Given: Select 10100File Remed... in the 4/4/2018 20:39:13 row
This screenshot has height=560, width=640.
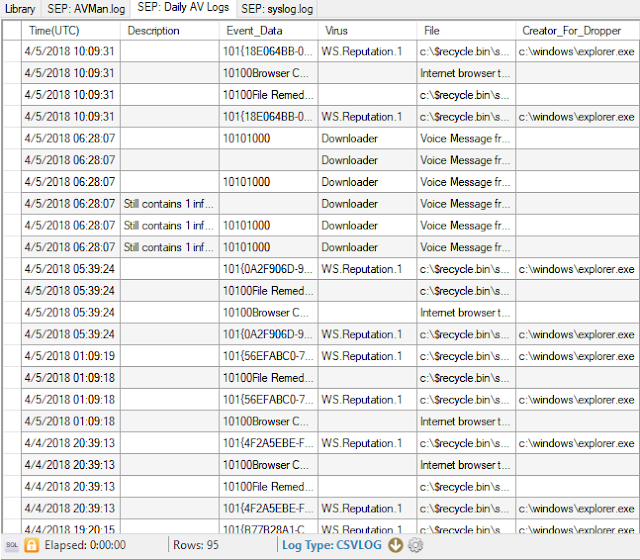Looking at the screenshot, I should (268, 487).
